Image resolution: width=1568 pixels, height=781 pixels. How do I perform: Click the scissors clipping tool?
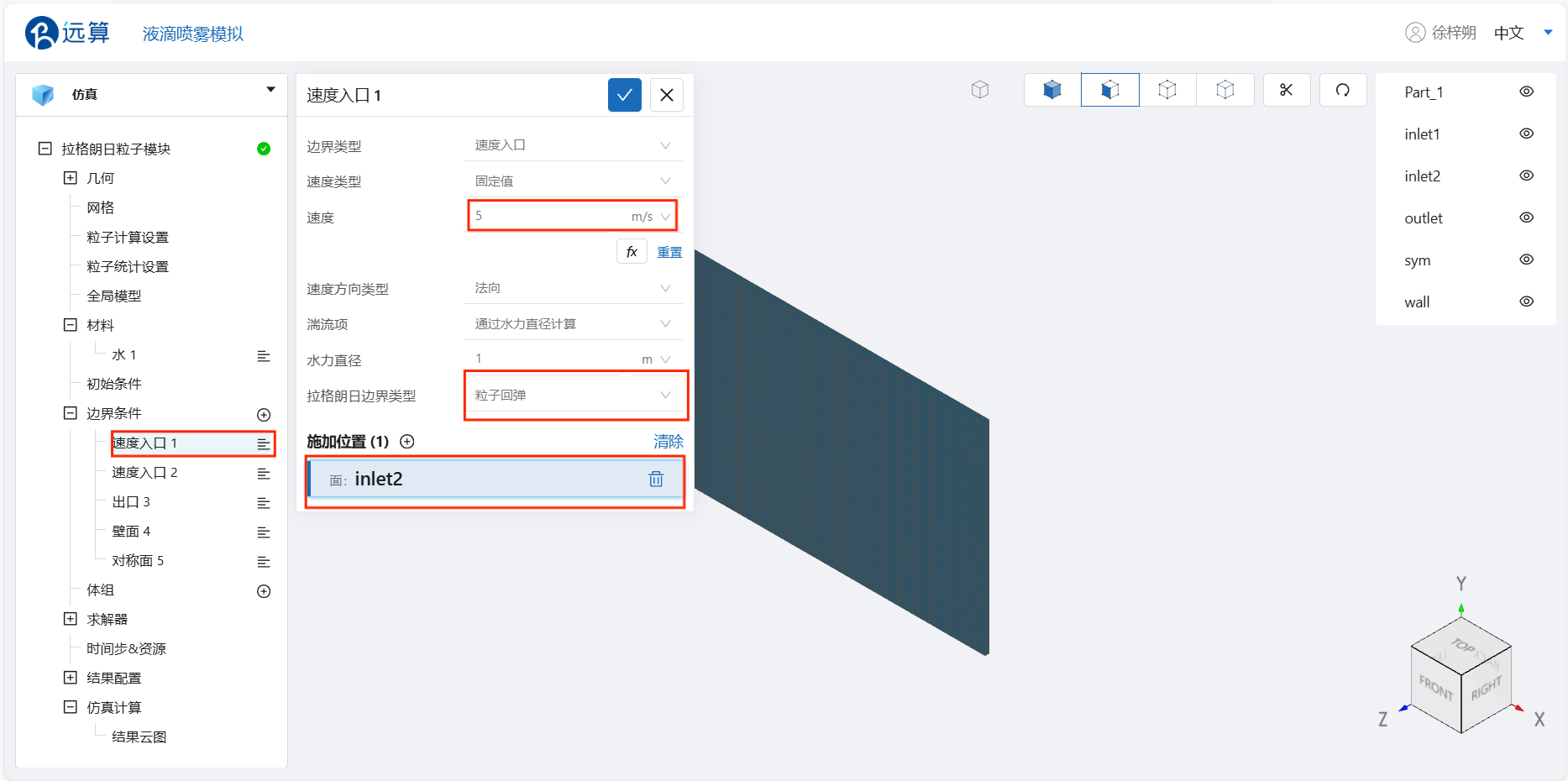[1287, 90]
